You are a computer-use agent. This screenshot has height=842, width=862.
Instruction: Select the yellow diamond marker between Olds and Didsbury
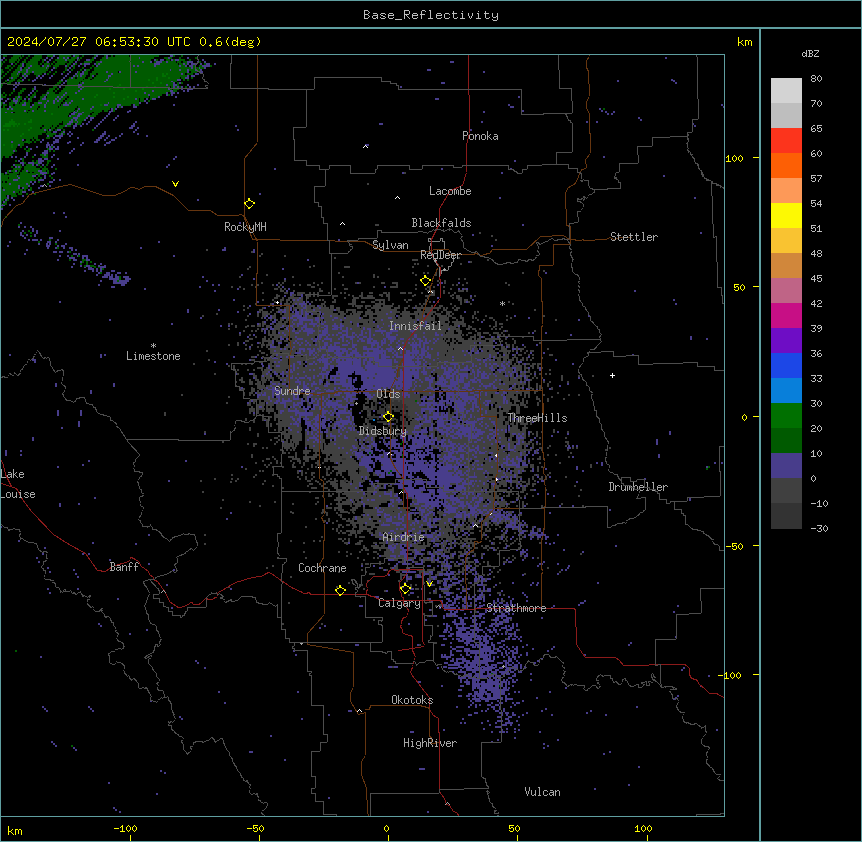(389, 417)
